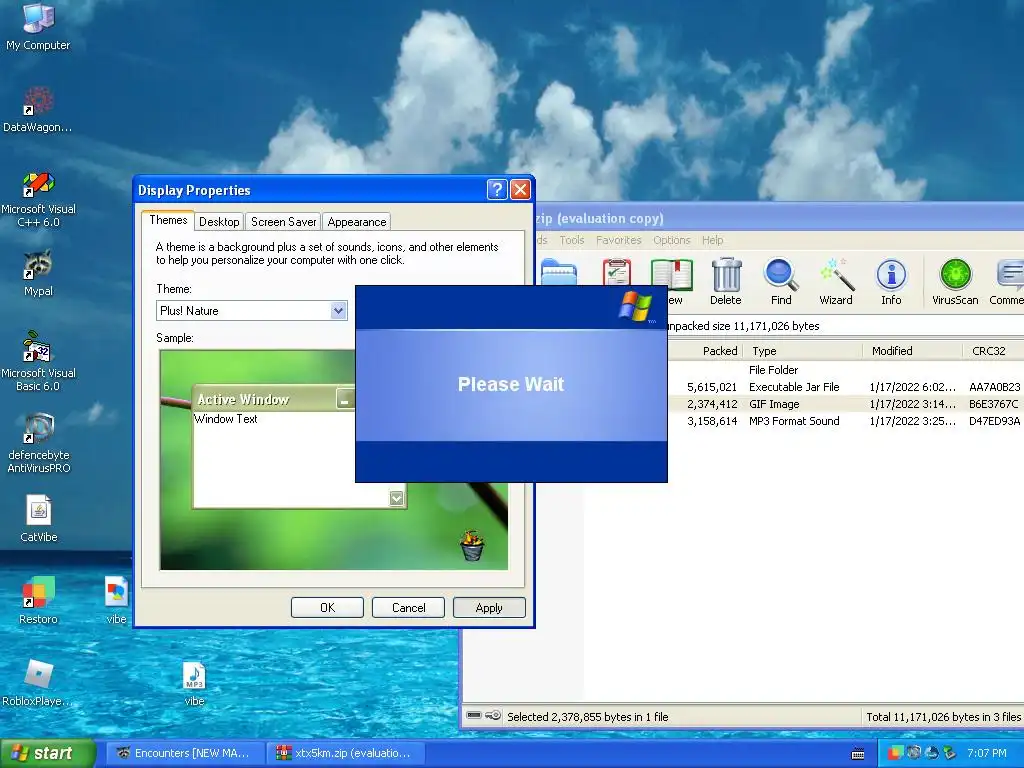Select the File Folder row in WinRAR
Image resolution: width=1024 pixels, height=768 pixels.
point(846,370)
